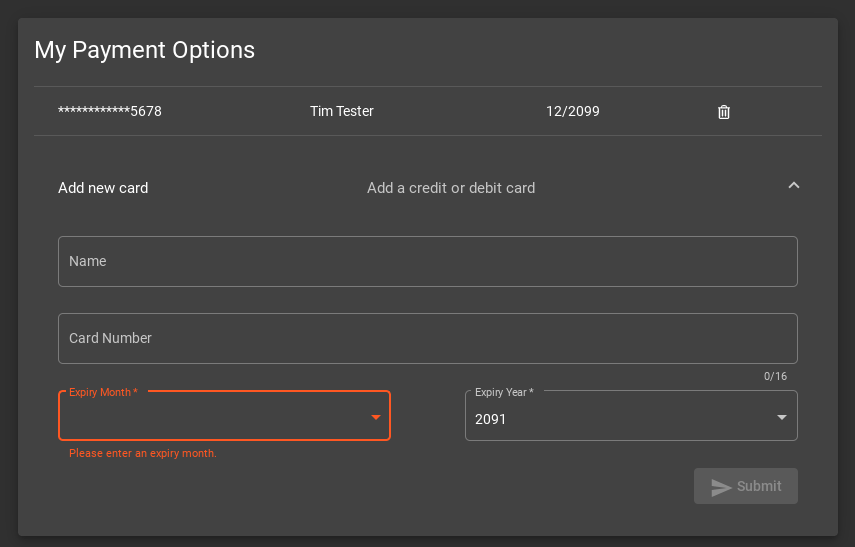This screenshot has height=547, width=855.
Task: Click the cardholder name Tim Tester
Action: click(x=342, y=111)
